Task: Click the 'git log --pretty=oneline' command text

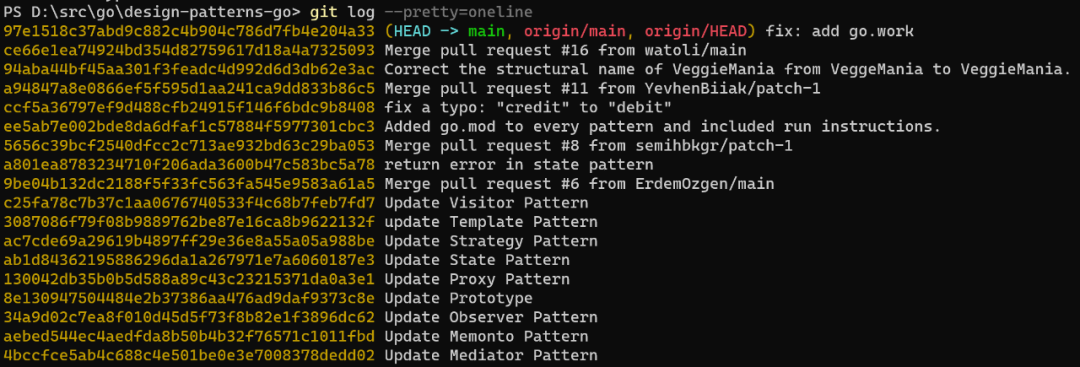Action: 421,12
